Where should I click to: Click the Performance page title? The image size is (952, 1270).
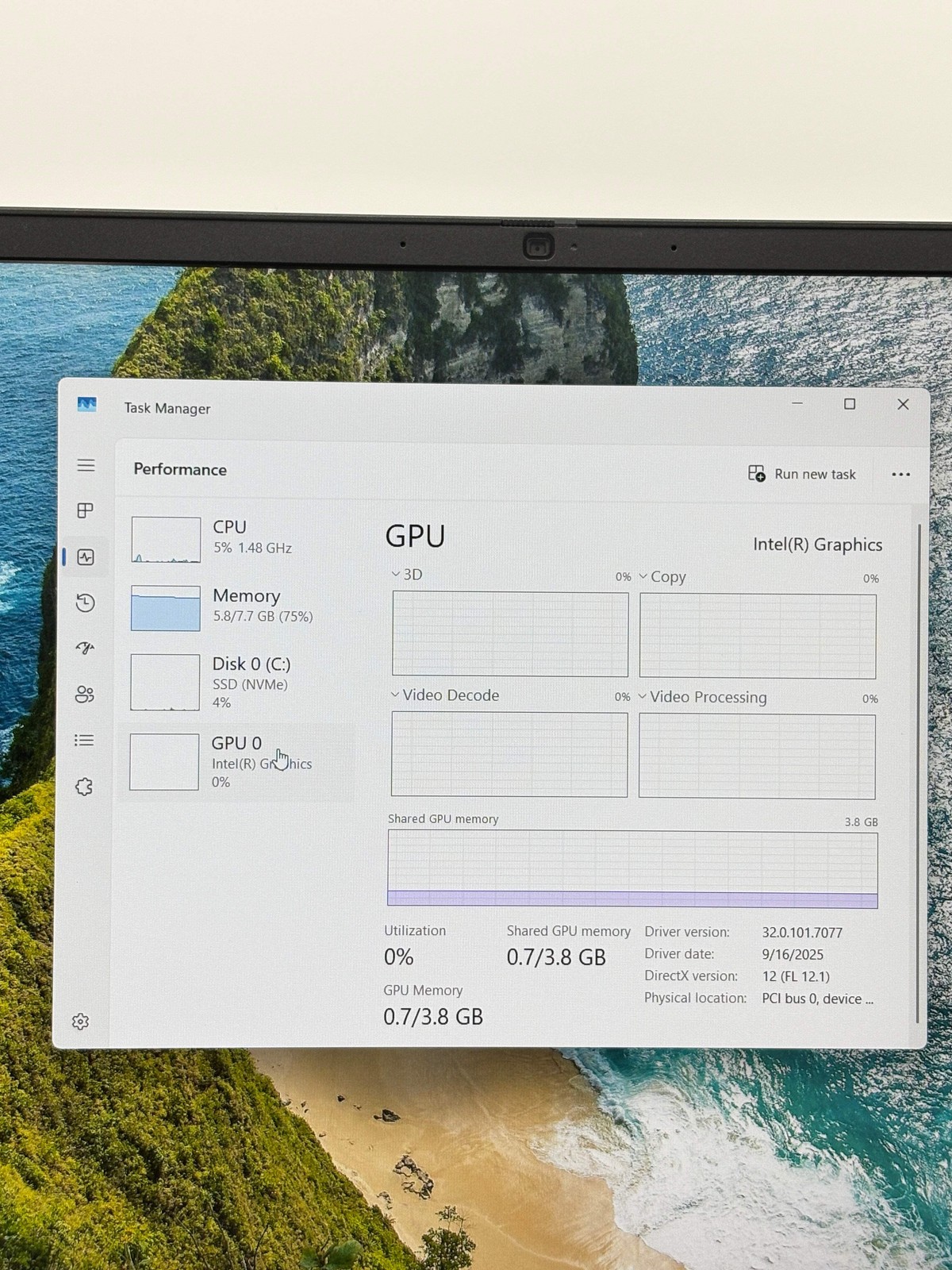(180, 469)
